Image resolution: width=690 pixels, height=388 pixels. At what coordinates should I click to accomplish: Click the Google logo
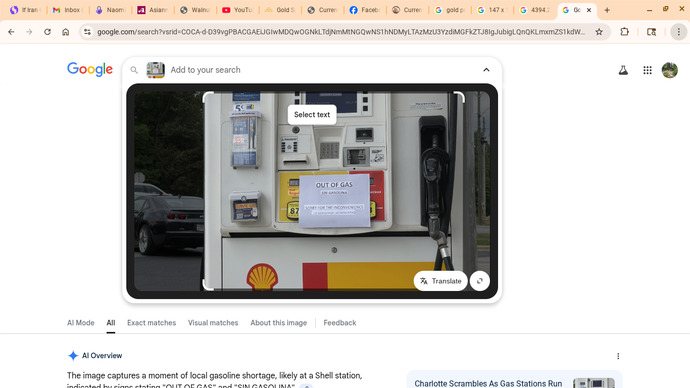(90, 69)
